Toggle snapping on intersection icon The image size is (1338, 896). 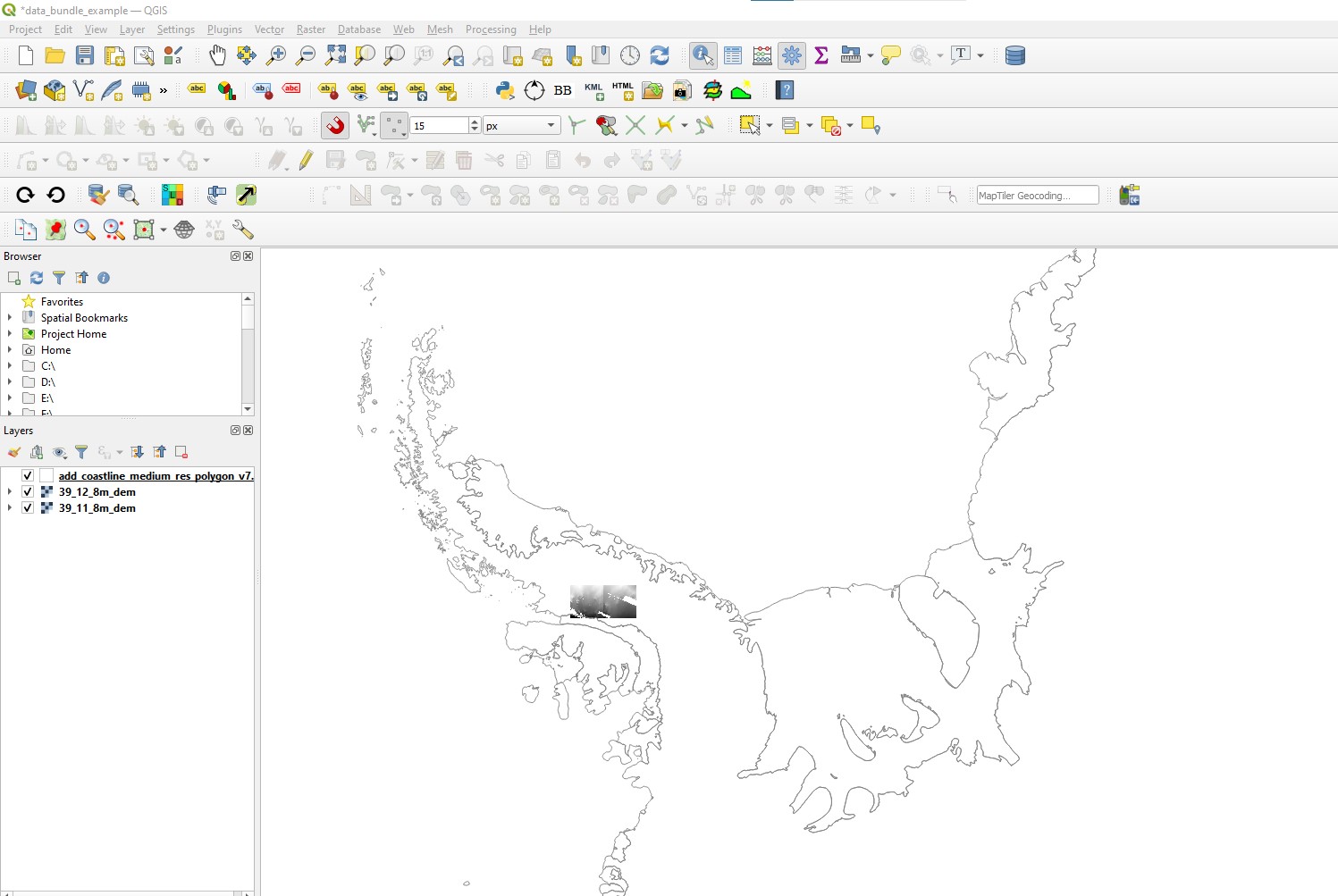pyautogui.click(x=635, y=125)
